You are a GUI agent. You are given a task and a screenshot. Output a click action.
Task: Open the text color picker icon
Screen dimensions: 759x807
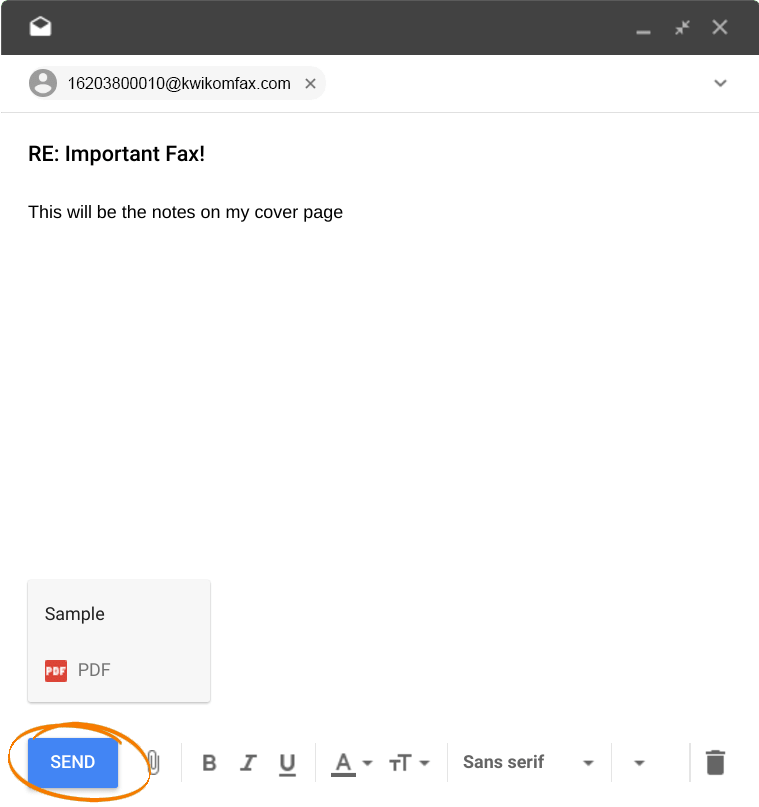(x=343, y=764)
